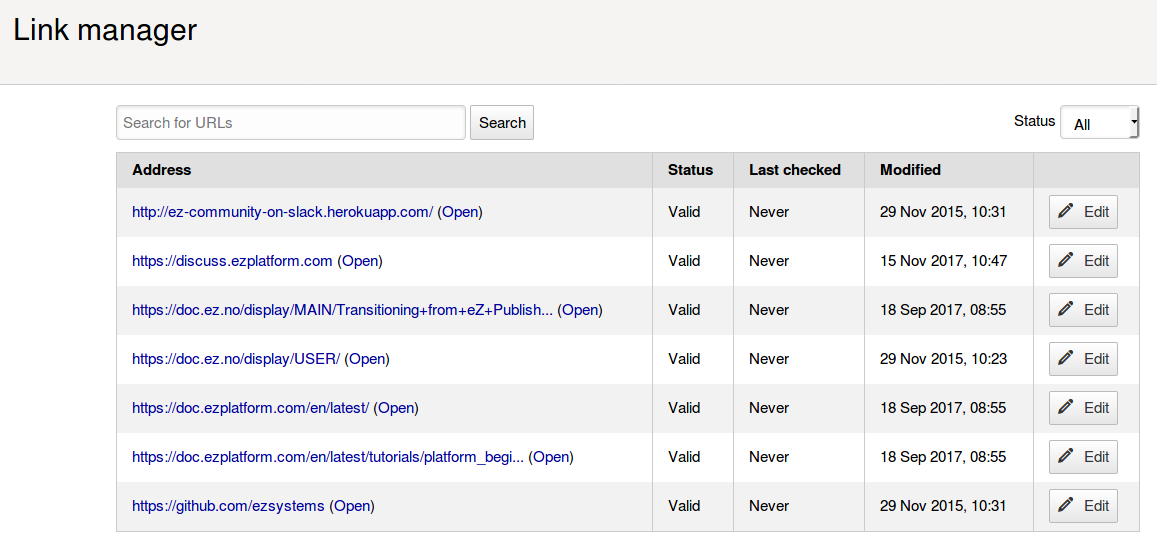This screenshot has height=548, width=1157.
Task: Click the Address column header
Action: pyautogui.click(x=162, y=170)
